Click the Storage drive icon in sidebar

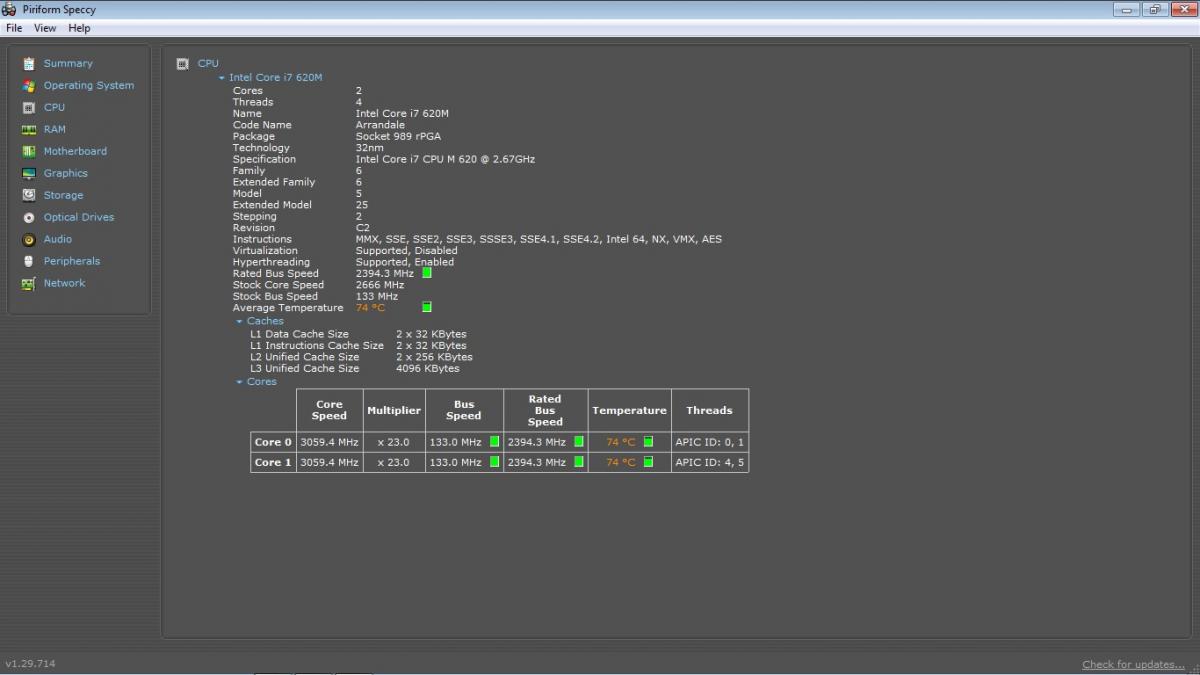coord(29,195)
